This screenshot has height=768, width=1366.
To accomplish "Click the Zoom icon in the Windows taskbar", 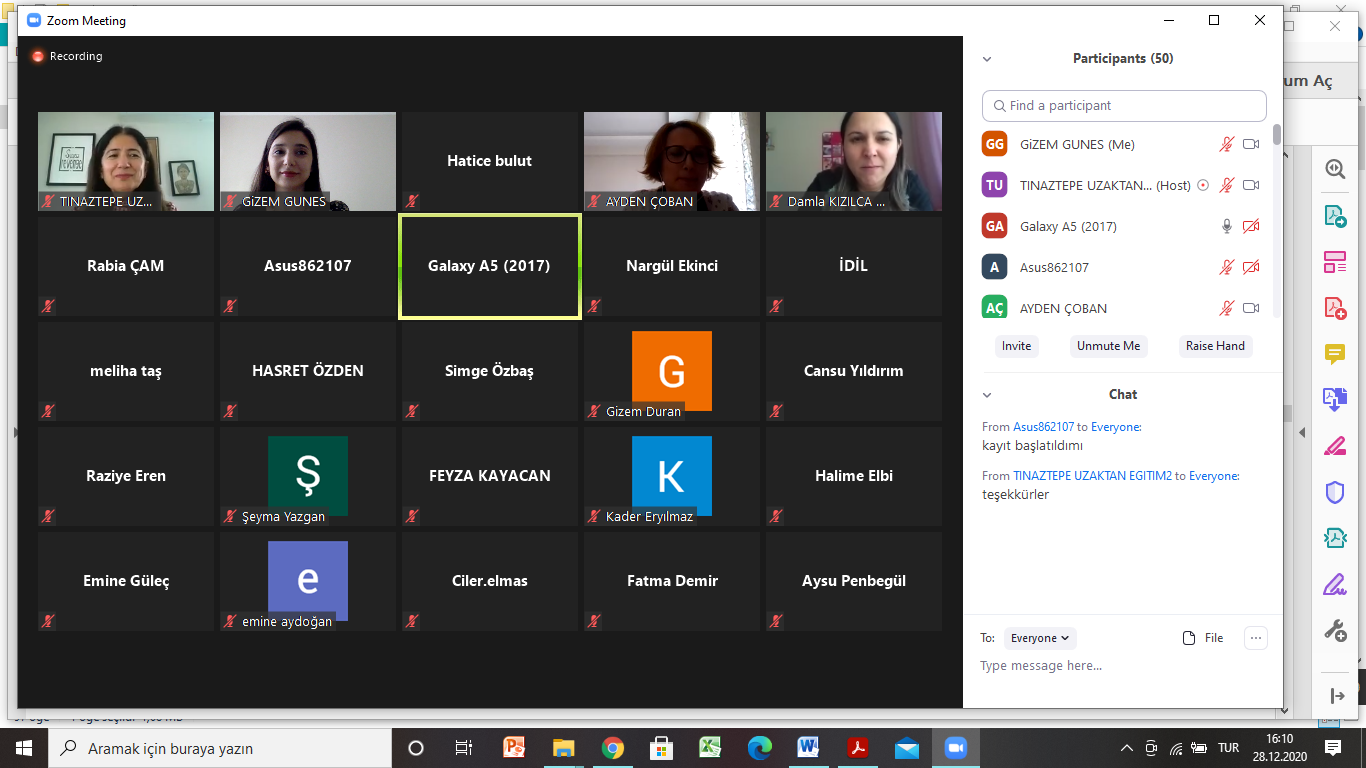I will click(955, 748).
